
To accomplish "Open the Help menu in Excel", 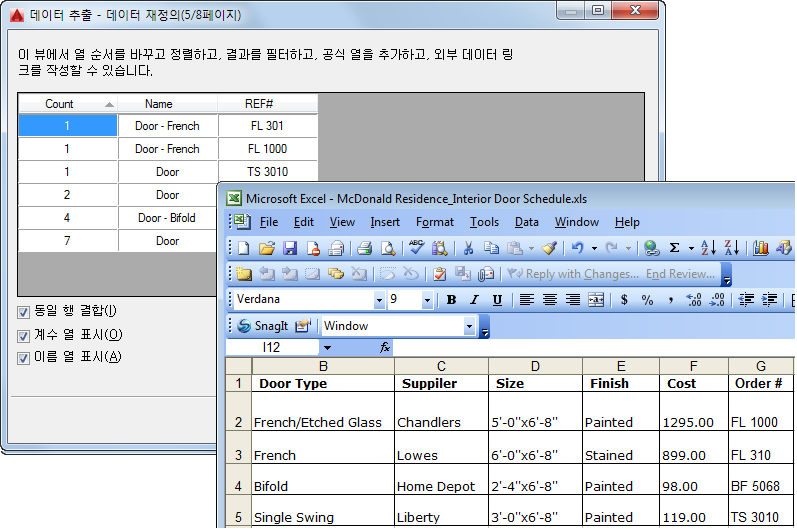I will pyautogui.click(x=627, y=222).
